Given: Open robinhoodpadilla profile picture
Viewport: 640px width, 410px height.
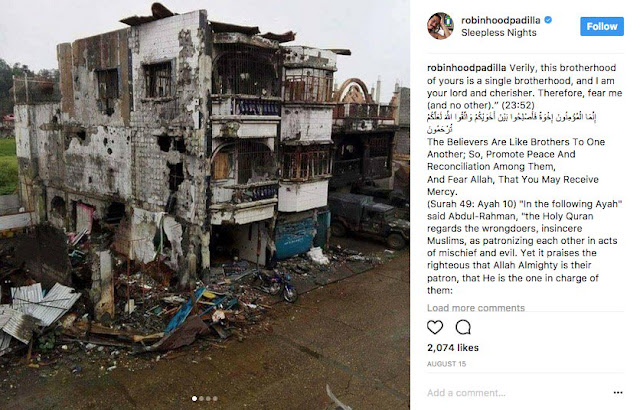Looking at the screenshot, I should click(x=440, y=26).
